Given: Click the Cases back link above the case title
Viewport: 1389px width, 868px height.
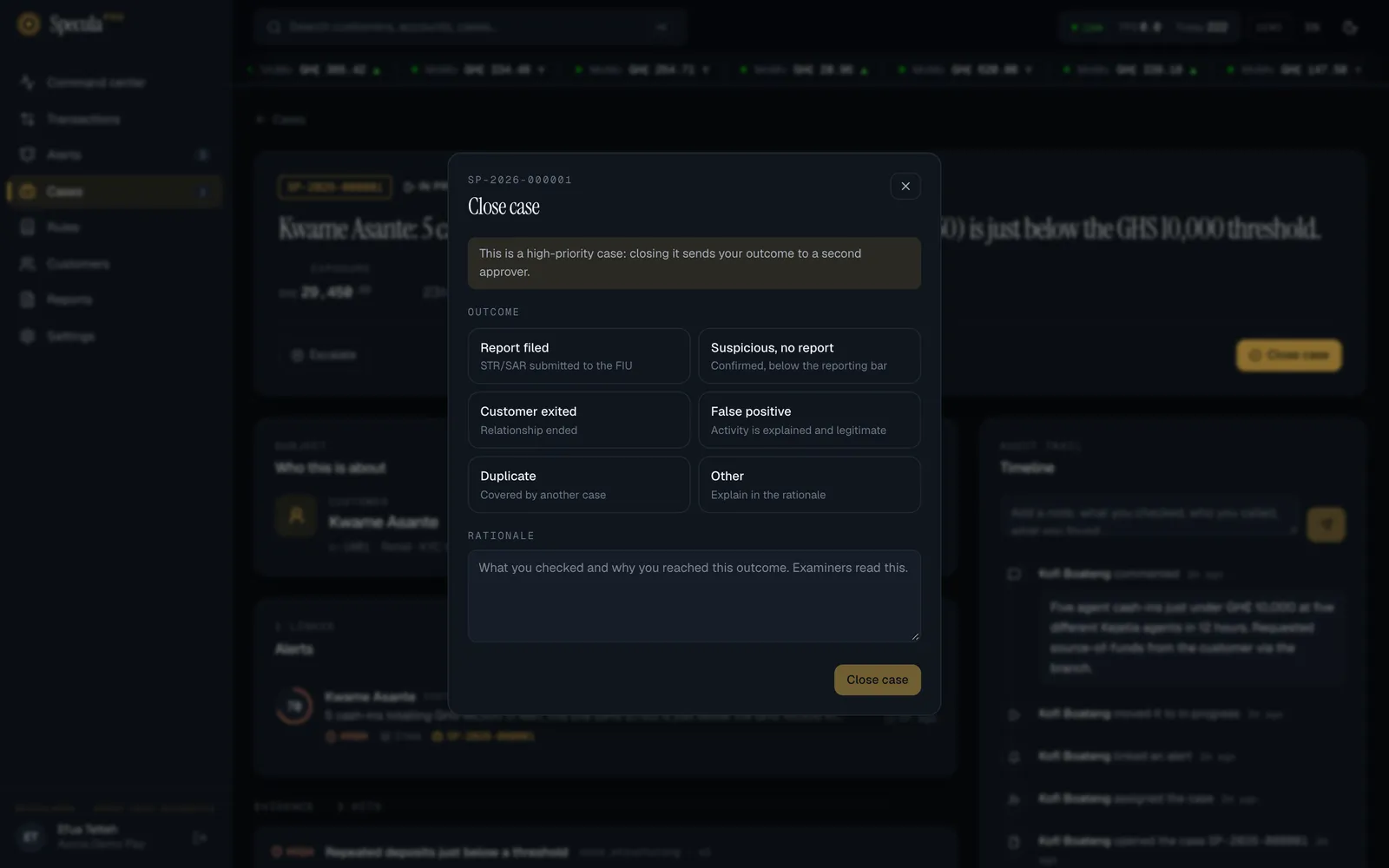Looking at the screenshot, I should click(281, 119).
